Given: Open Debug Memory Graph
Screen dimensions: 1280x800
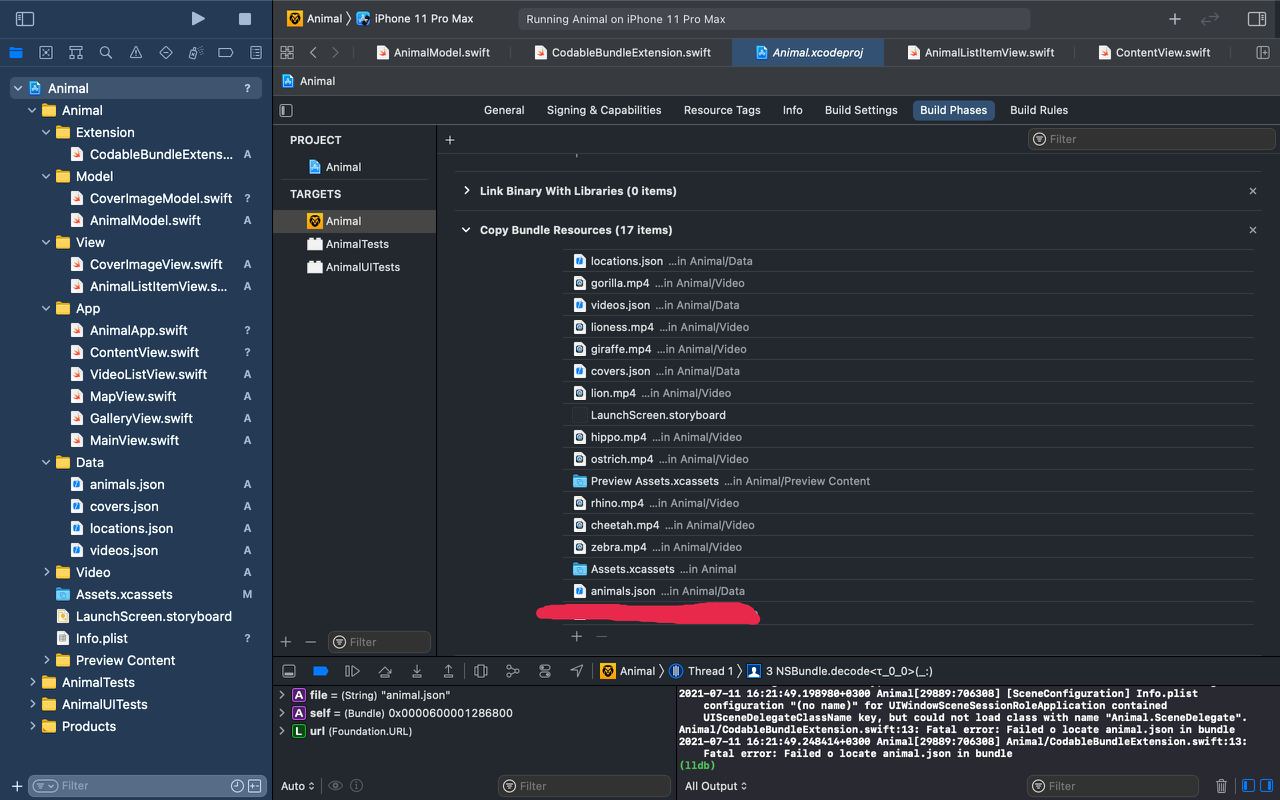Looking at the screenshot, I should [x=512, y=671].
